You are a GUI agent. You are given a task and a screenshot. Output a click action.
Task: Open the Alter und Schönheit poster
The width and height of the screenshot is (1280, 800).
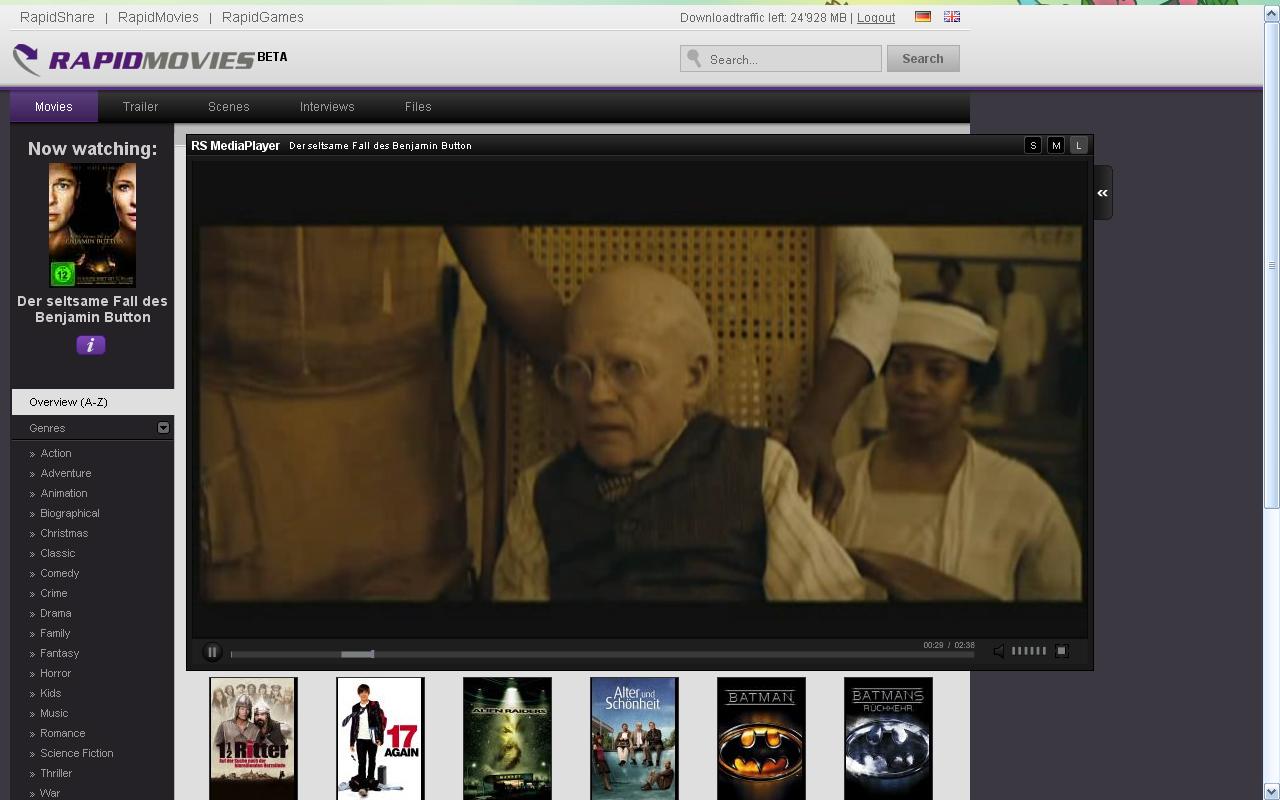point(634,739)
